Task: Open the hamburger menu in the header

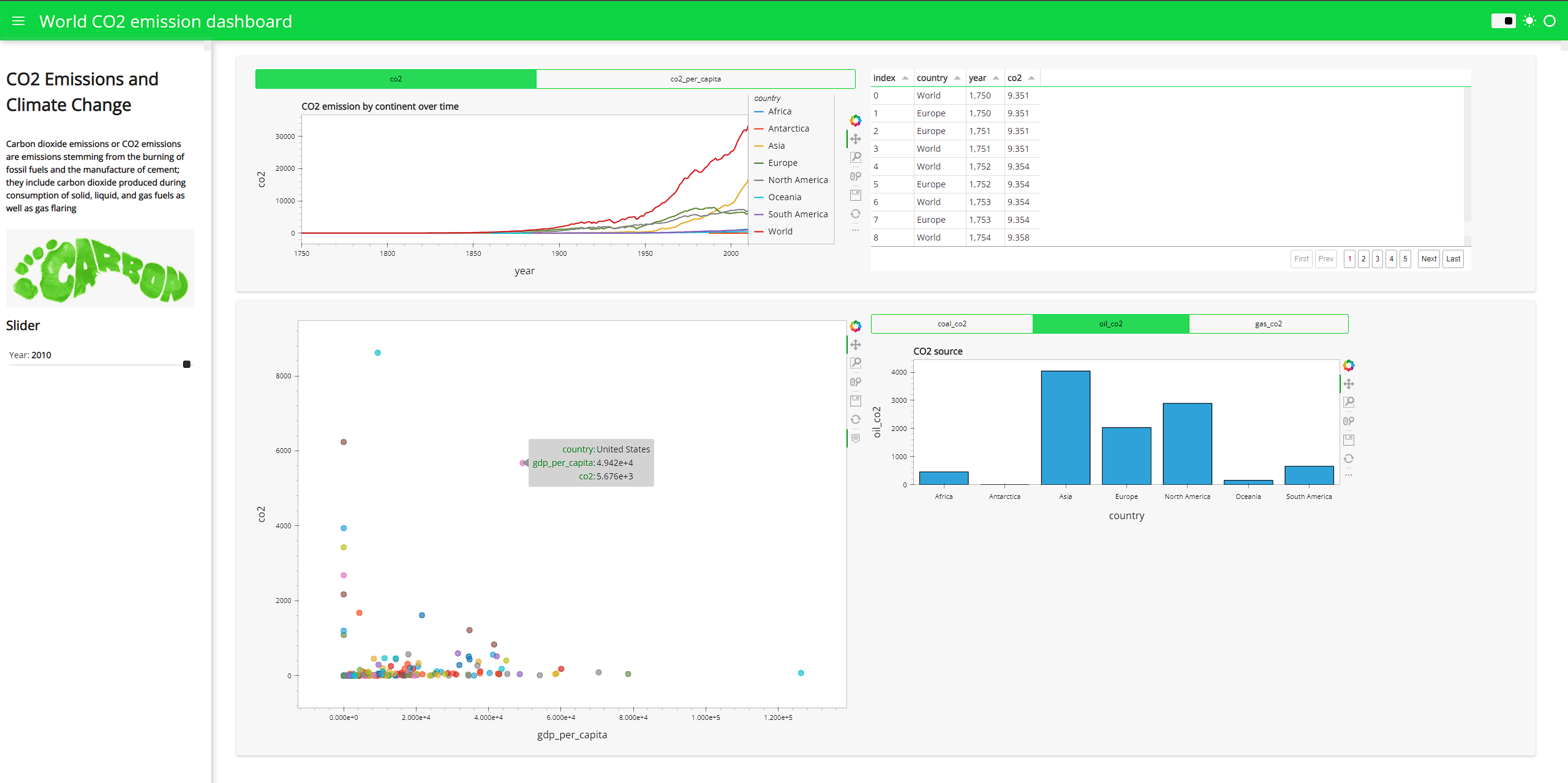Action: click(x=18, y=20)
